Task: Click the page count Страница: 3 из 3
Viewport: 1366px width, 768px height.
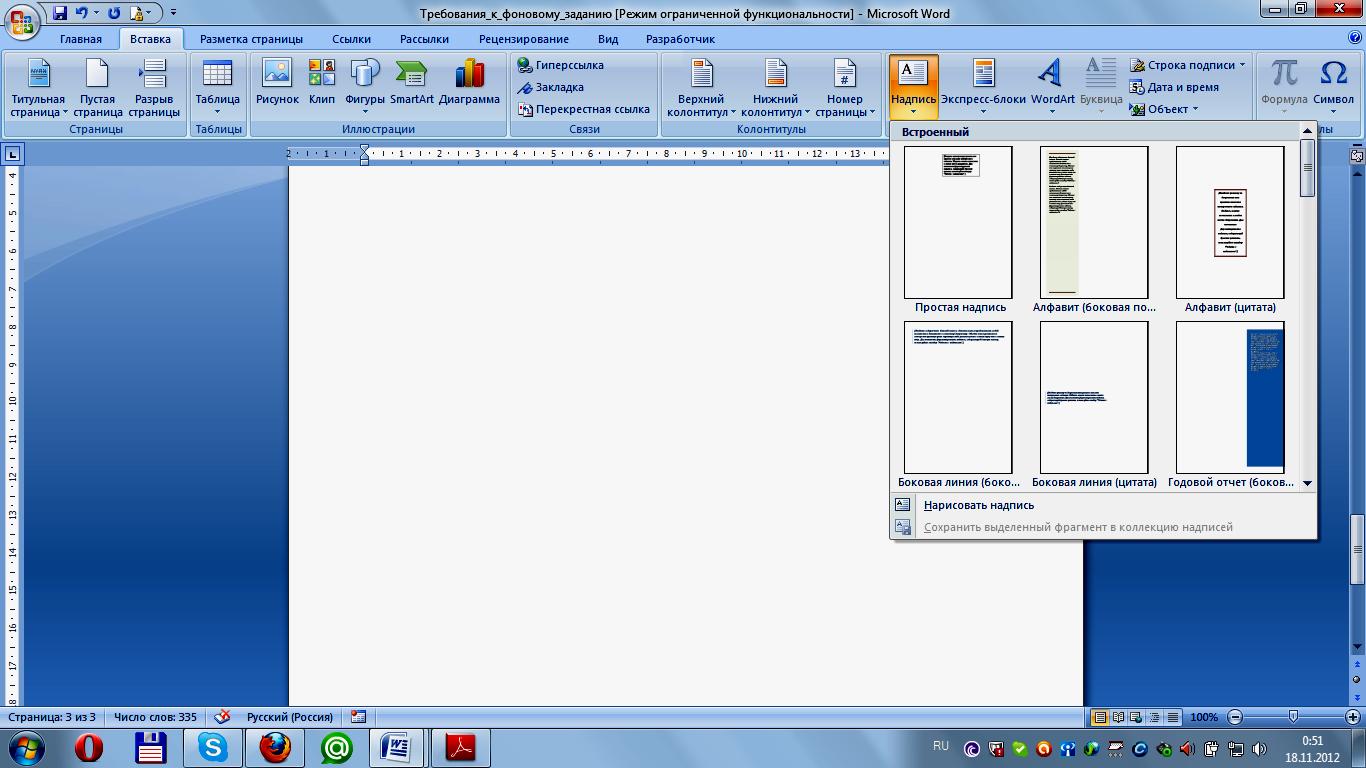Action: (52, 717)
